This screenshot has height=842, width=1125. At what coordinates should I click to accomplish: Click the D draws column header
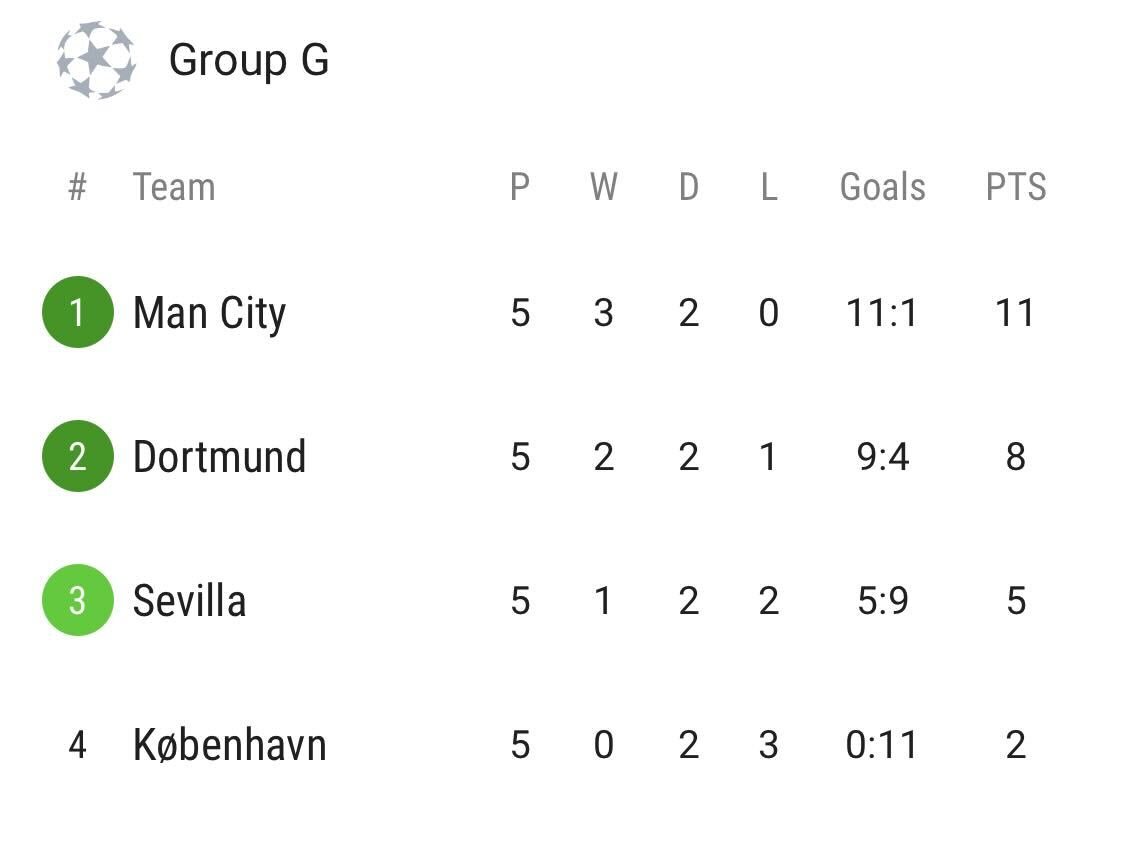(689, 187)
